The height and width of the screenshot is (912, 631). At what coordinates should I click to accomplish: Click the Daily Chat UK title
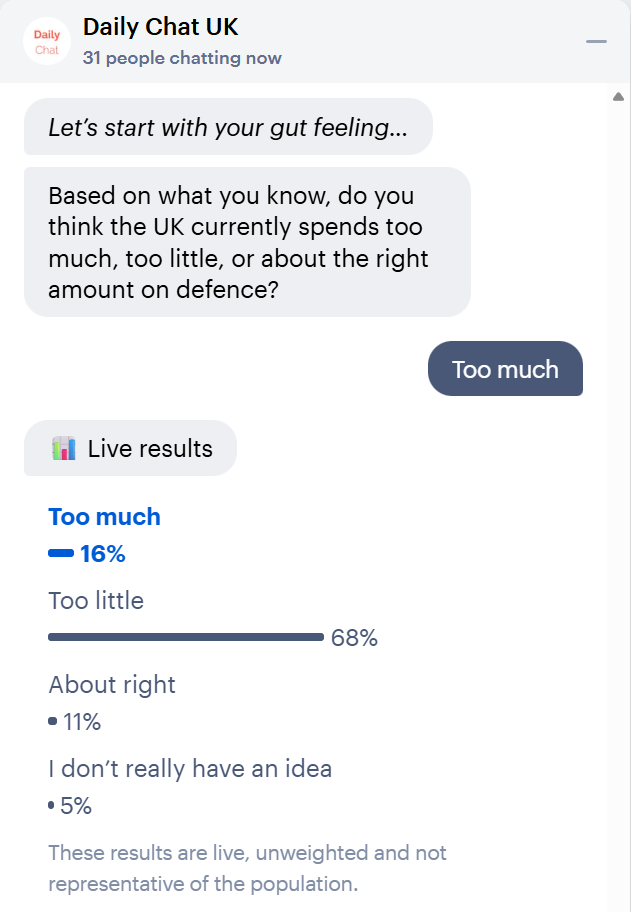(x=160, y=27)
